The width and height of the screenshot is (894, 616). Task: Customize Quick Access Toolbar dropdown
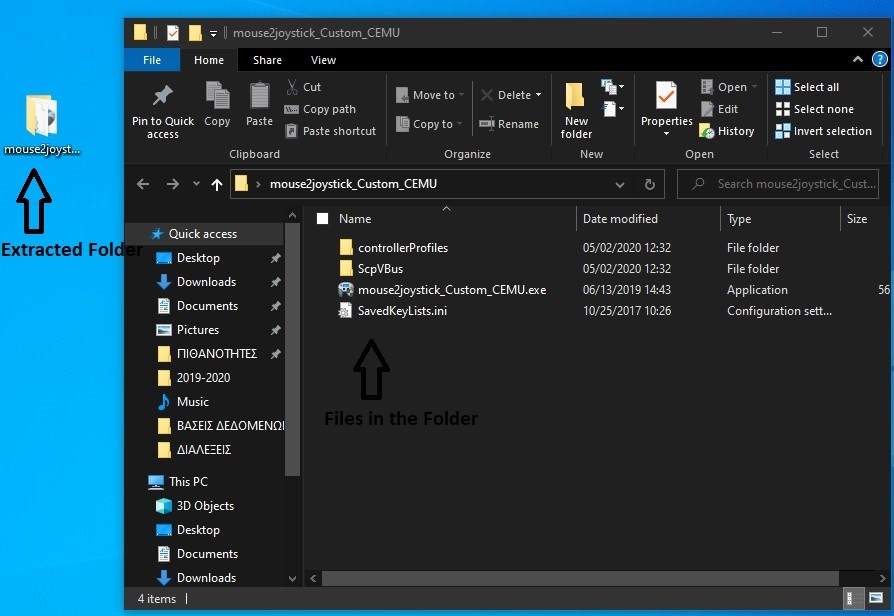pos(213,33)
